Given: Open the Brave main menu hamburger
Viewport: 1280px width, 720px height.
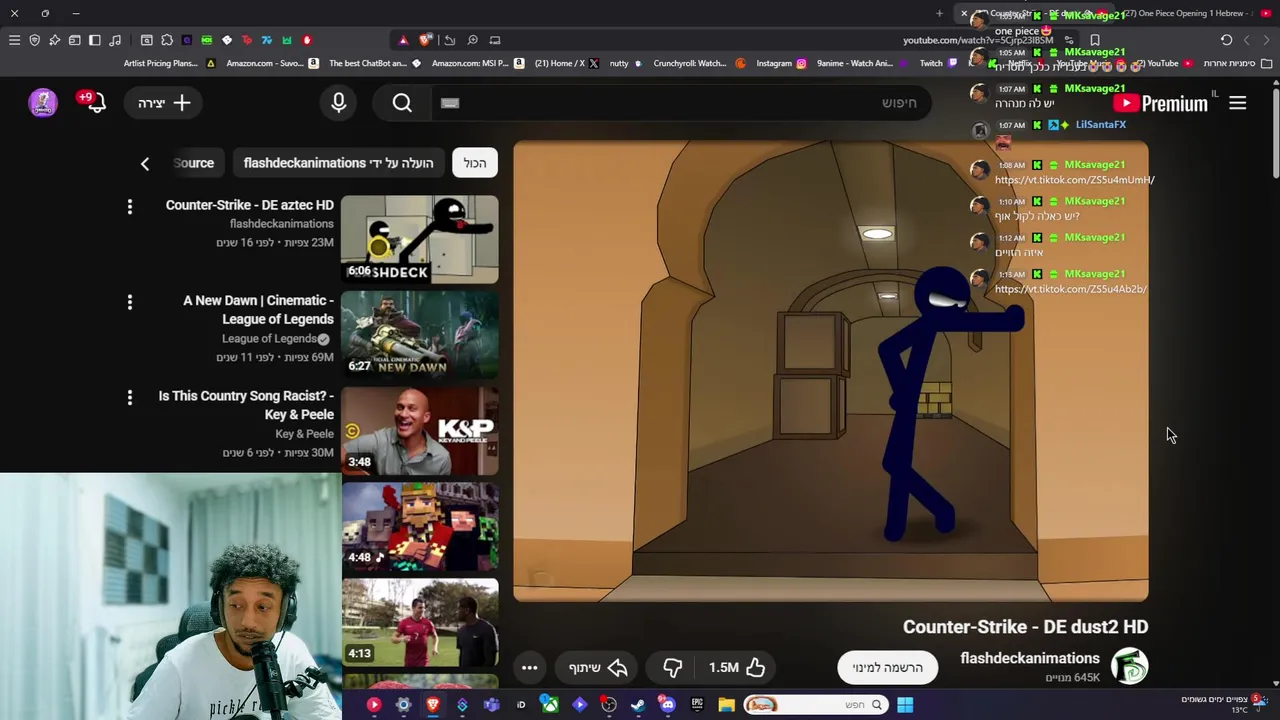Looking at the screenshot, I should coord(14,40).
